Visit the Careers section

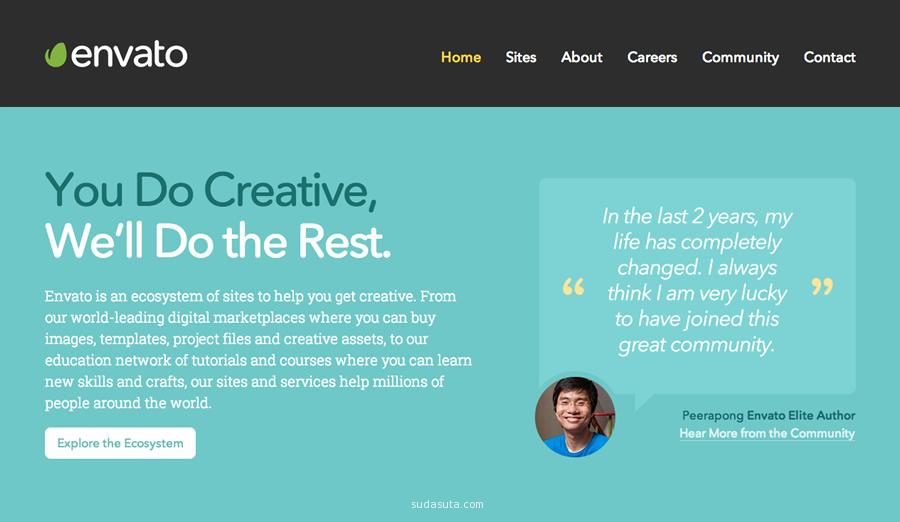(652, 57)
